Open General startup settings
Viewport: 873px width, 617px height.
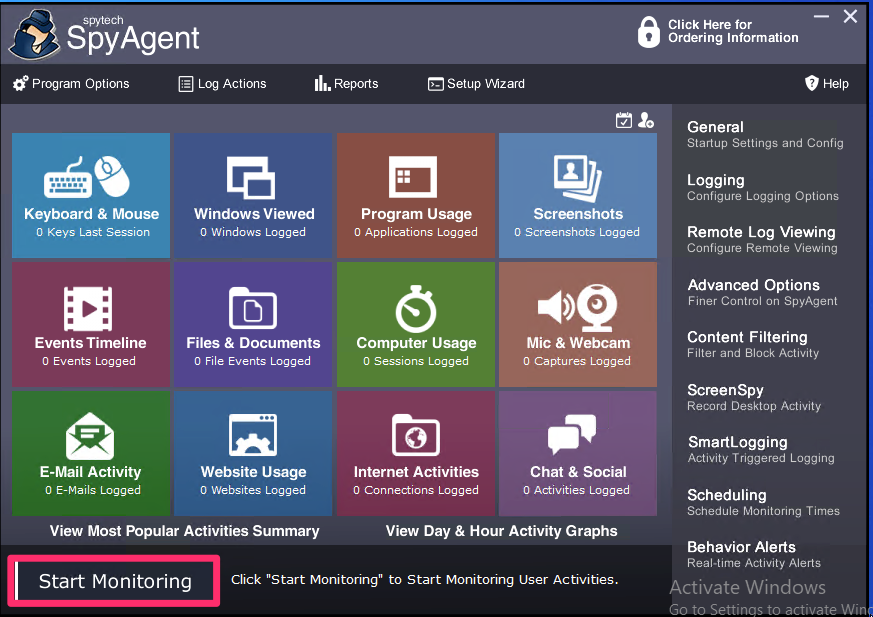coord(765,134)
